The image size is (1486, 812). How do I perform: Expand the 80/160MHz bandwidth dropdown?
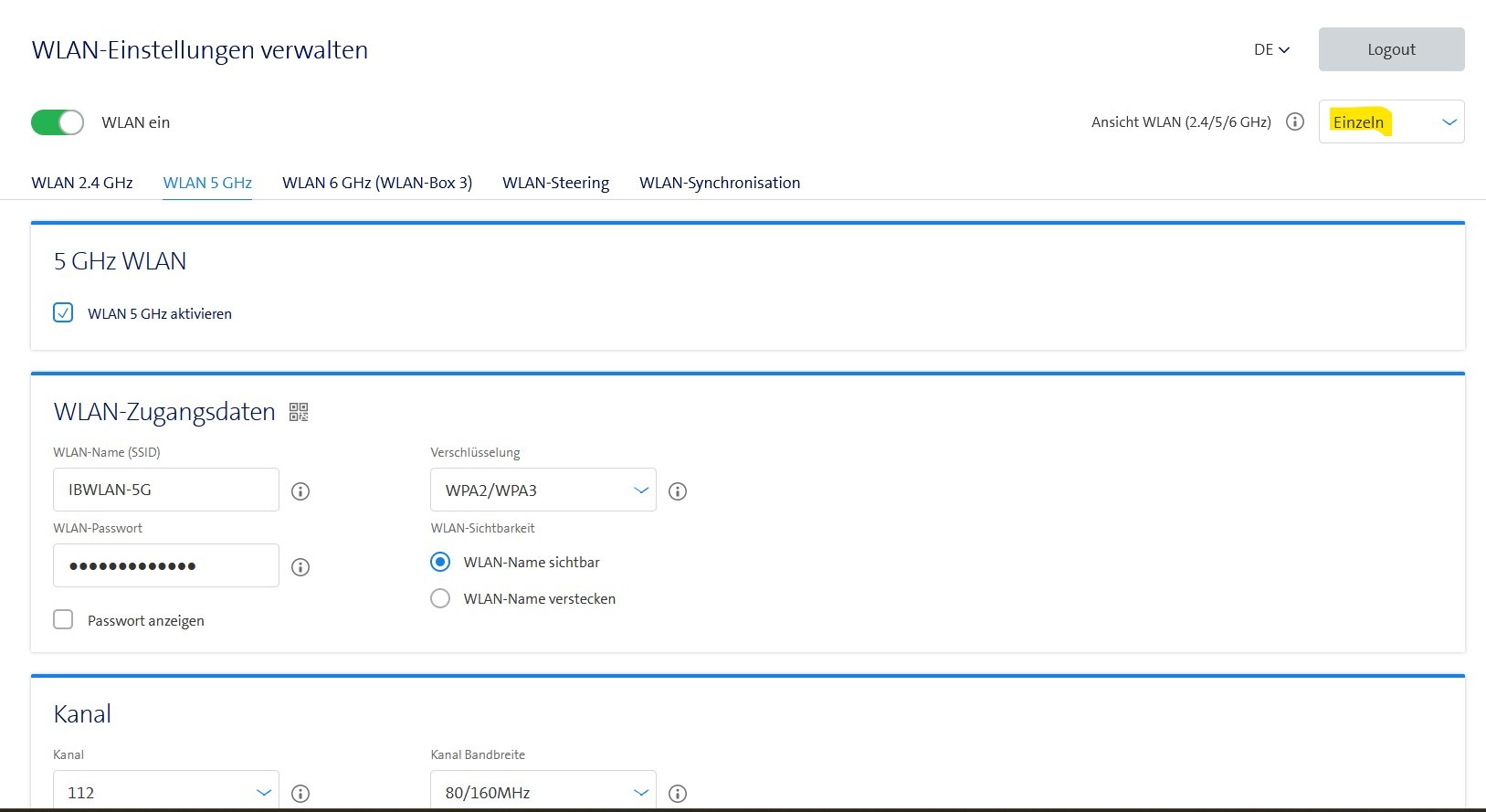coord(543,792)
